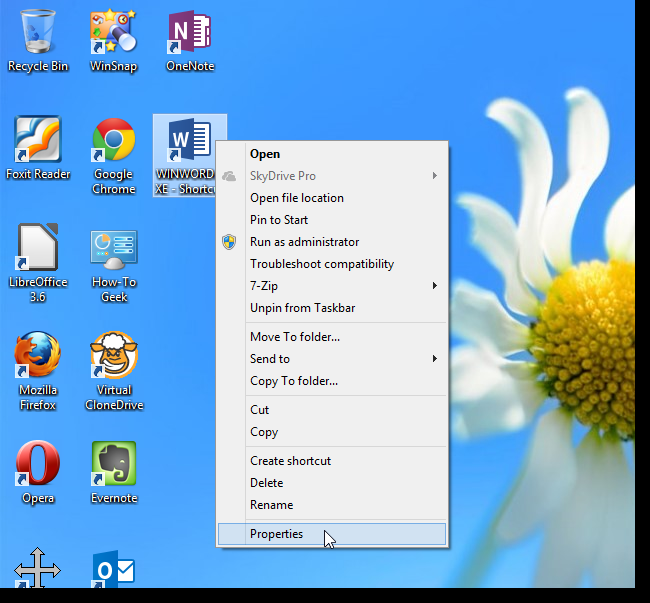Choose Properties from the context menu
The width and height of the screenshot is (650, 603).
click(x=277, y=534)
